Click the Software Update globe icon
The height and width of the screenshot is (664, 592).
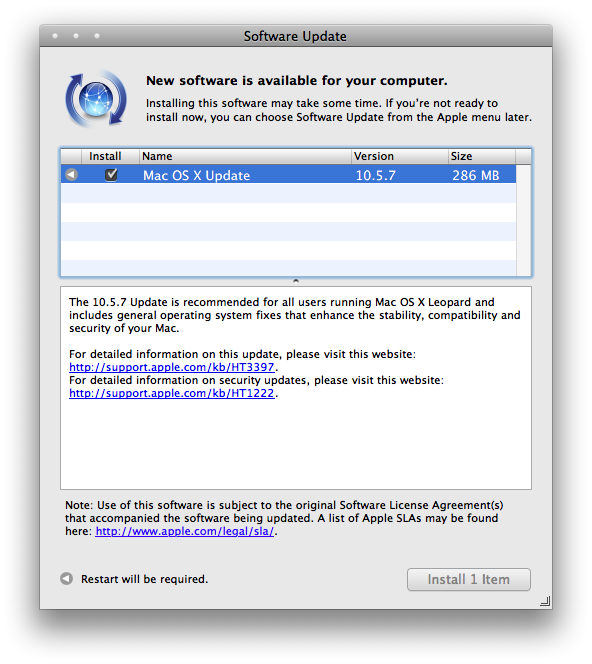pyautogui.click(x=96, y=99)
